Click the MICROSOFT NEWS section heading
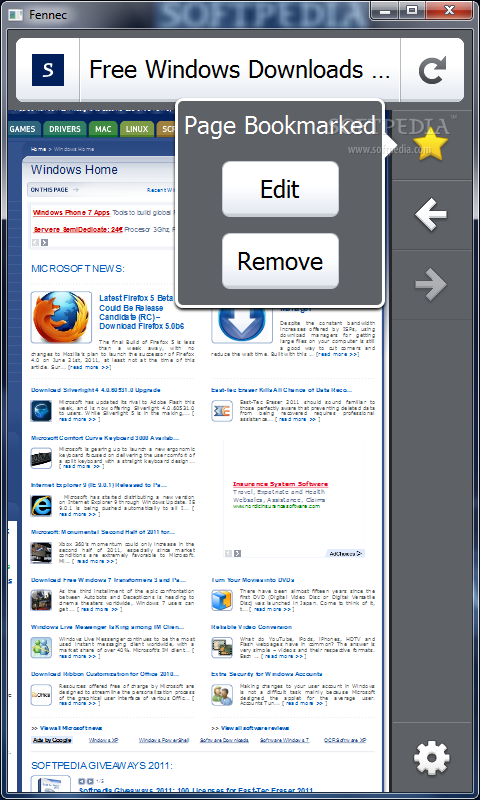The height and width of the screenshot is (800, 480). tap(78, 269)
